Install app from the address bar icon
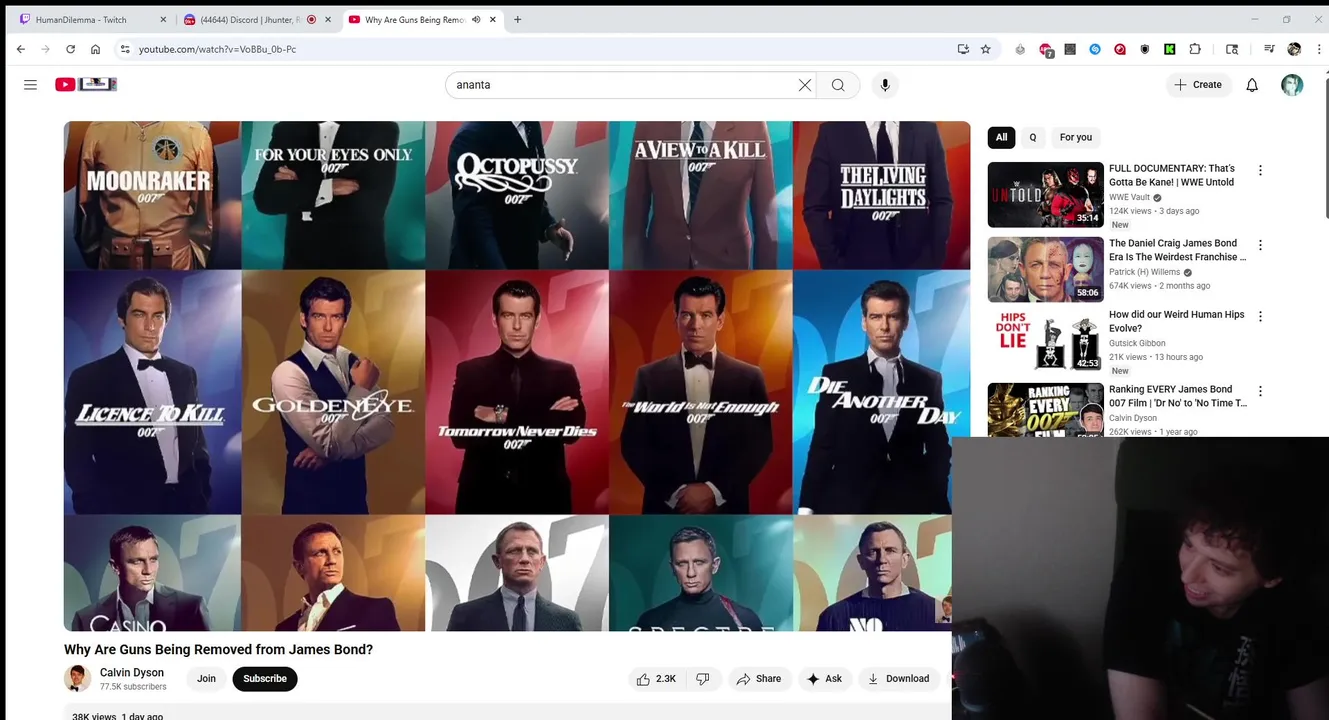Screen dimensions: 1329x720 click(963, 49)
